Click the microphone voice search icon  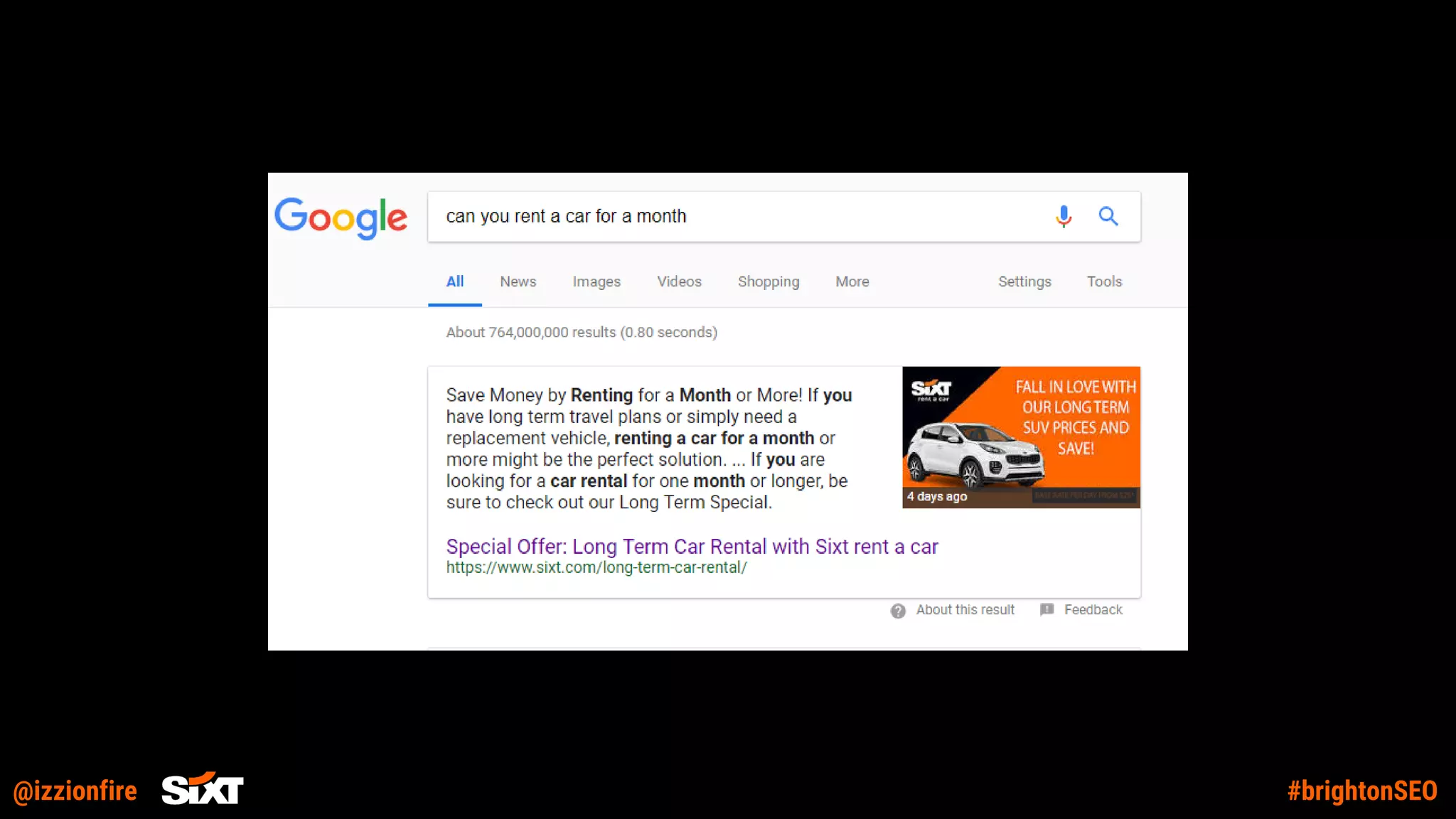point(1064,216)
